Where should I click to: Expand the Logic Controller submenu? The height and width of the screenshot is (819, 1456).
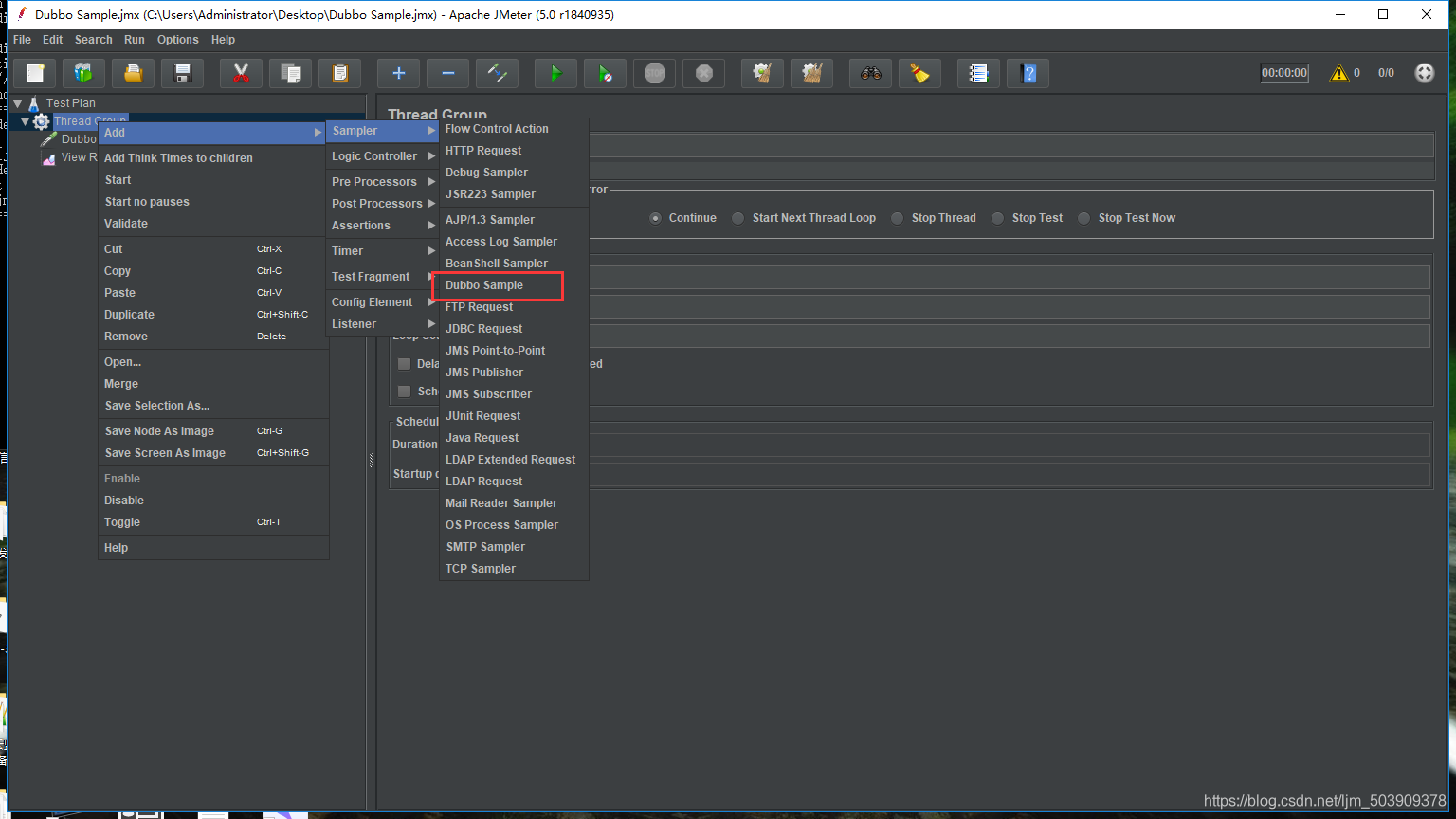382,156
